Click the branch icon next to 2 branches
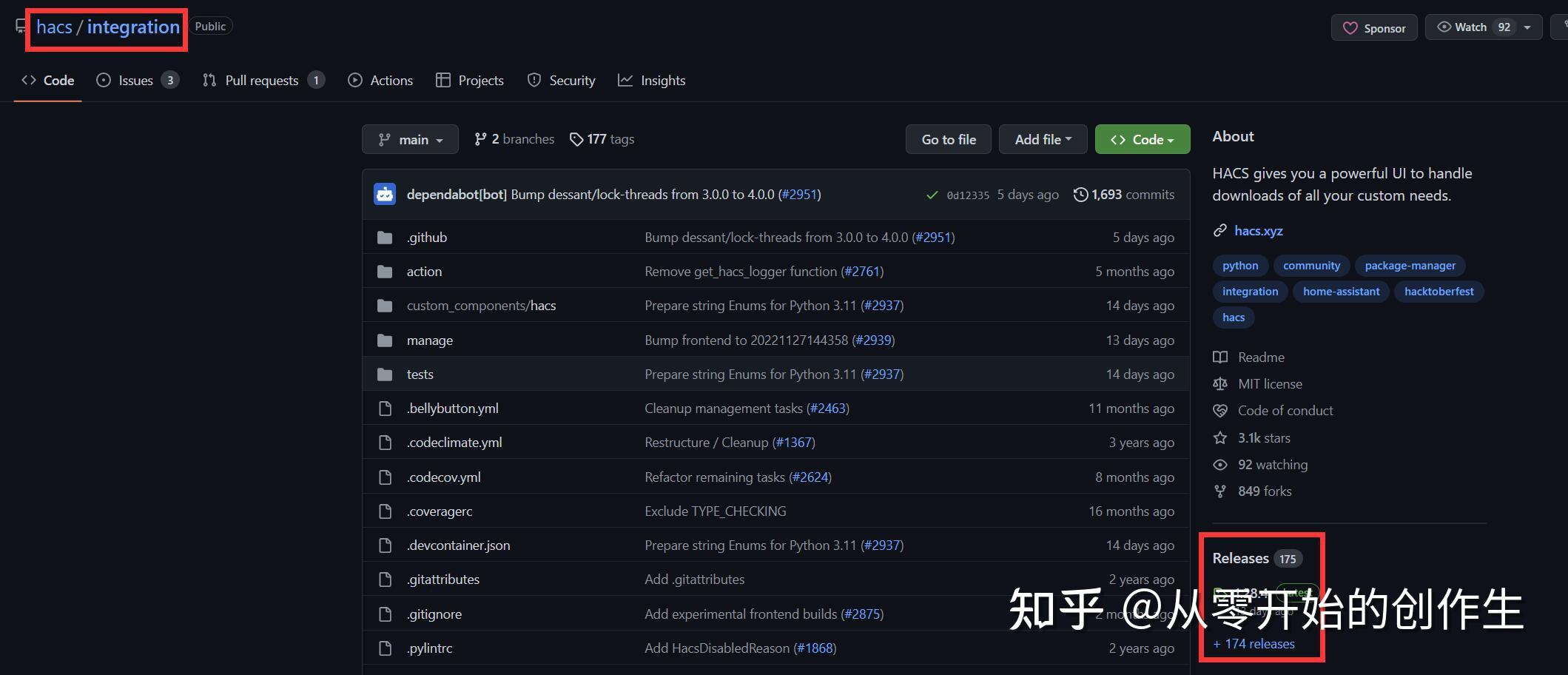The image size is (1568, 675). pyautogui.click(x=480, y=138)
